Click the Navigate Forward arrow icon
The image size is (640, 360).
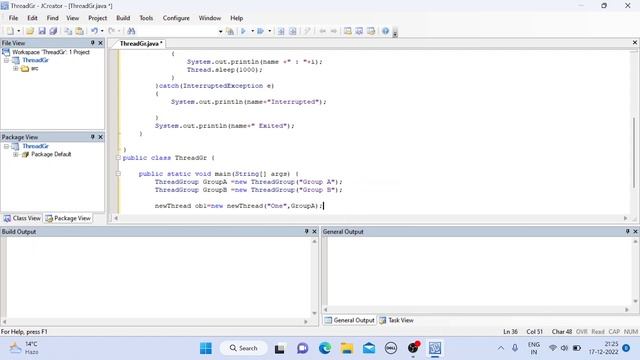point(334,31)
